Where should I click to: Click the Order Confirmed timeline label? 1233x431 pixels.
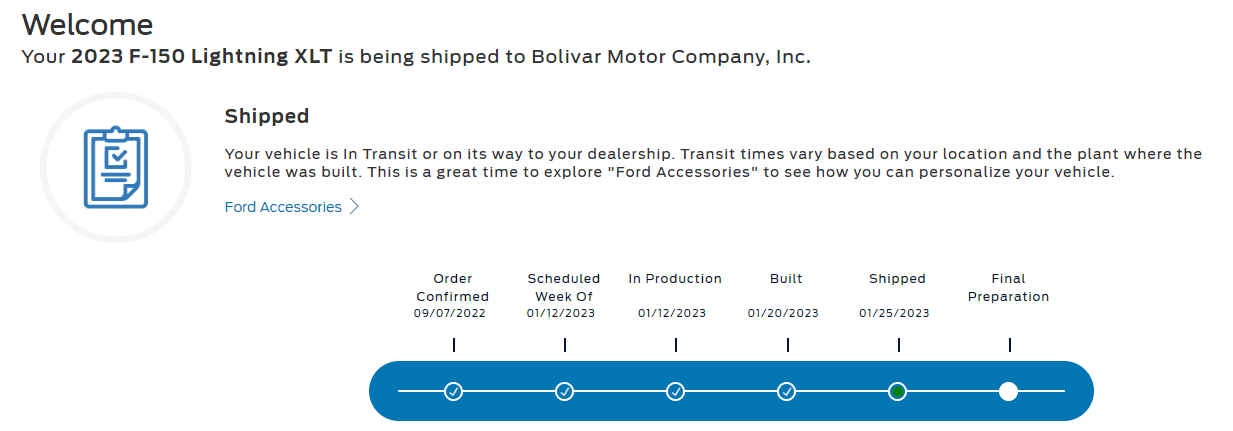coord(453,288)
